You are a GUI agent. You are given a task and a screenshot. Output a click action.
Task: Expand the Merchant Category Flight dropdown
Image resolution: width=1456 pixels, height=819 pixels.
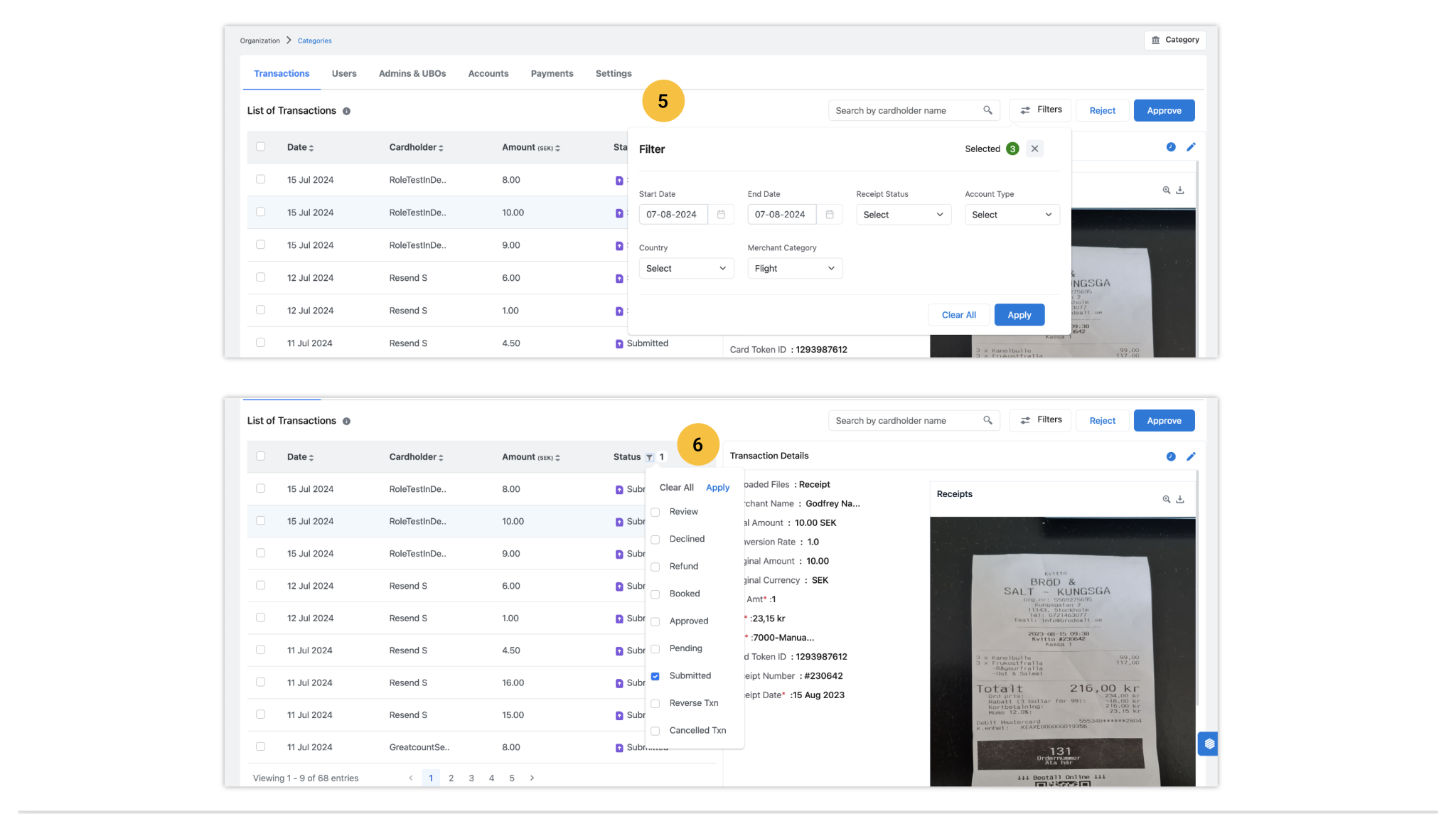[x=794, y=269]
